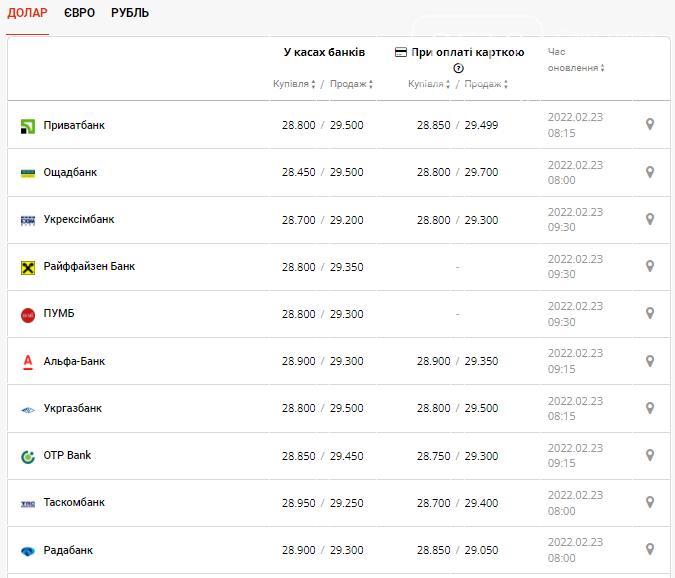The width and height of the screenshot is (675, 578).
Task: Sort by cash desk Купівля rate
Action: pyautogui.click(x=295, y=84)
